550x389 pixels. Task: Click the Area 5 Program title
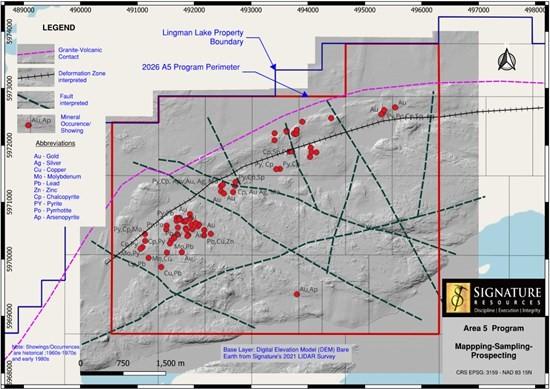click(494, 329)
